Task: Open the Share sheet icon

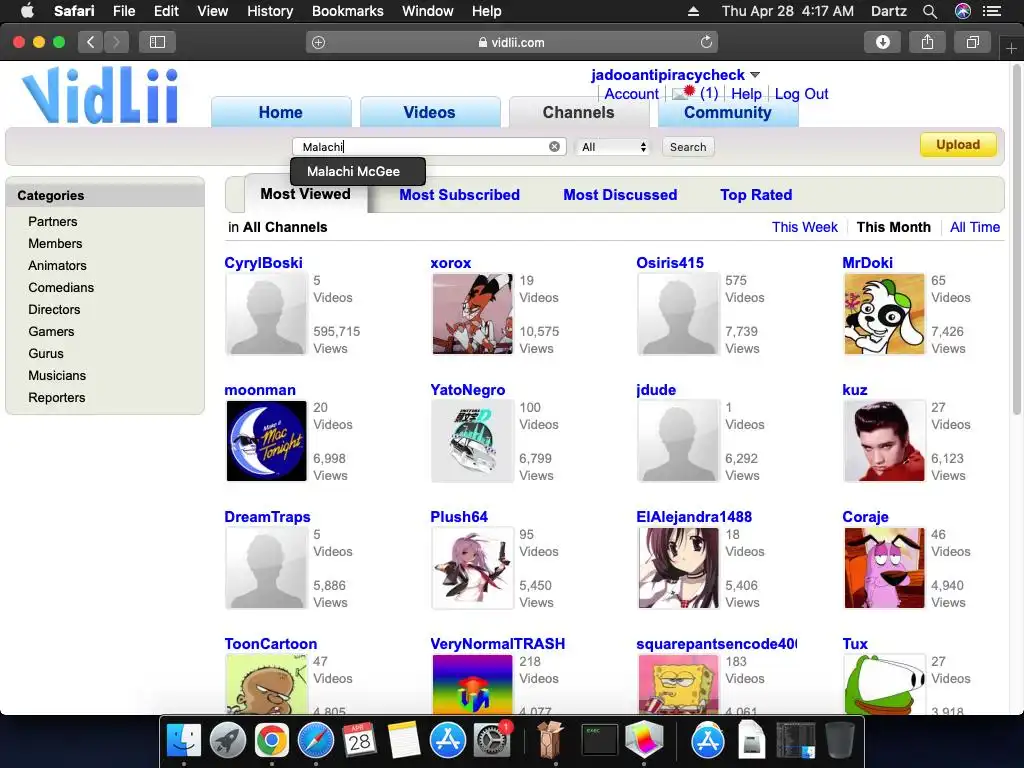Action: pos(927,42)
